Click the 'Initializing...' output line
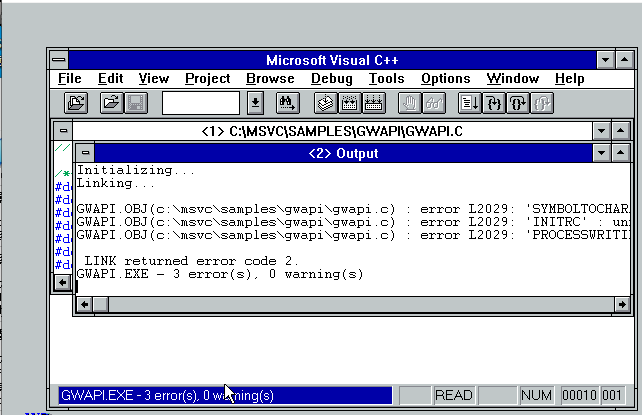The image size is (642, 415). pyautogui.click(x=136, y=170)
